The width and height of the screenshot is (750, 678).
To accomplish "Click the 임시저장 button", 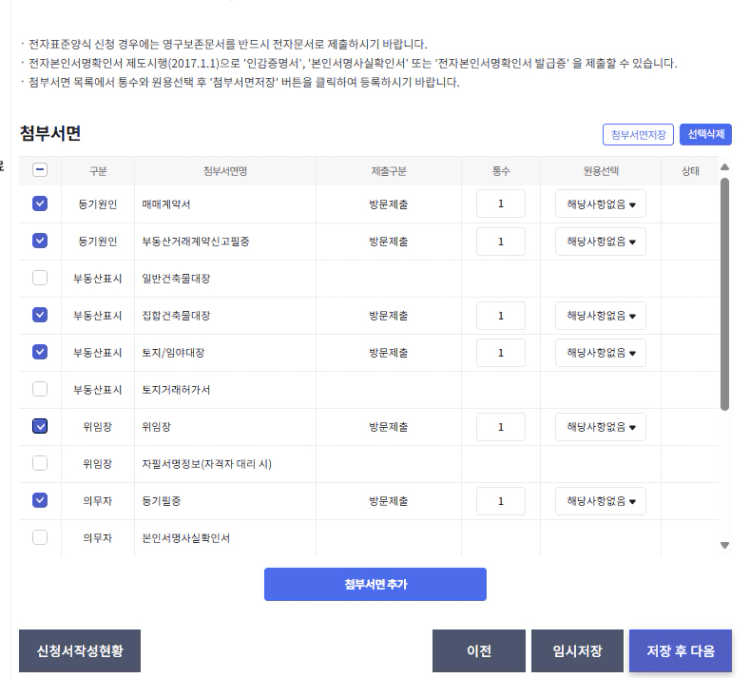I will [x=577, y=651].
